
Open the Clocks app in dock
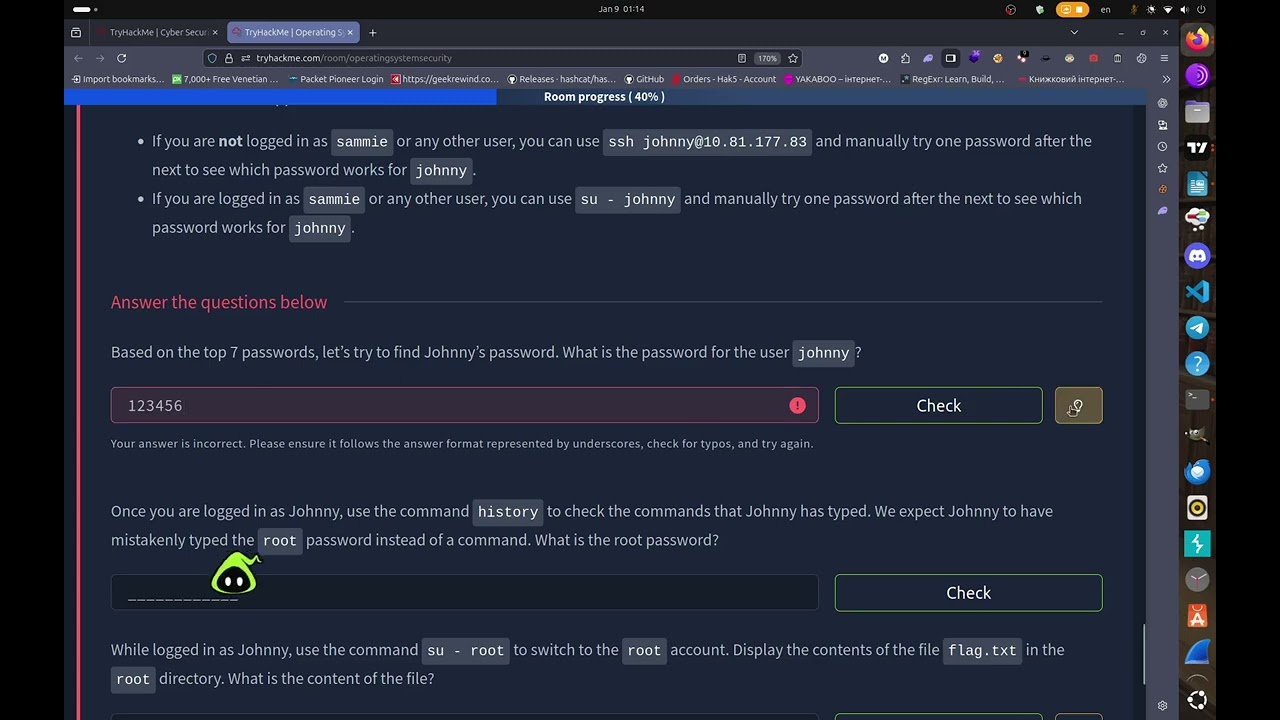coord(1197,580)
